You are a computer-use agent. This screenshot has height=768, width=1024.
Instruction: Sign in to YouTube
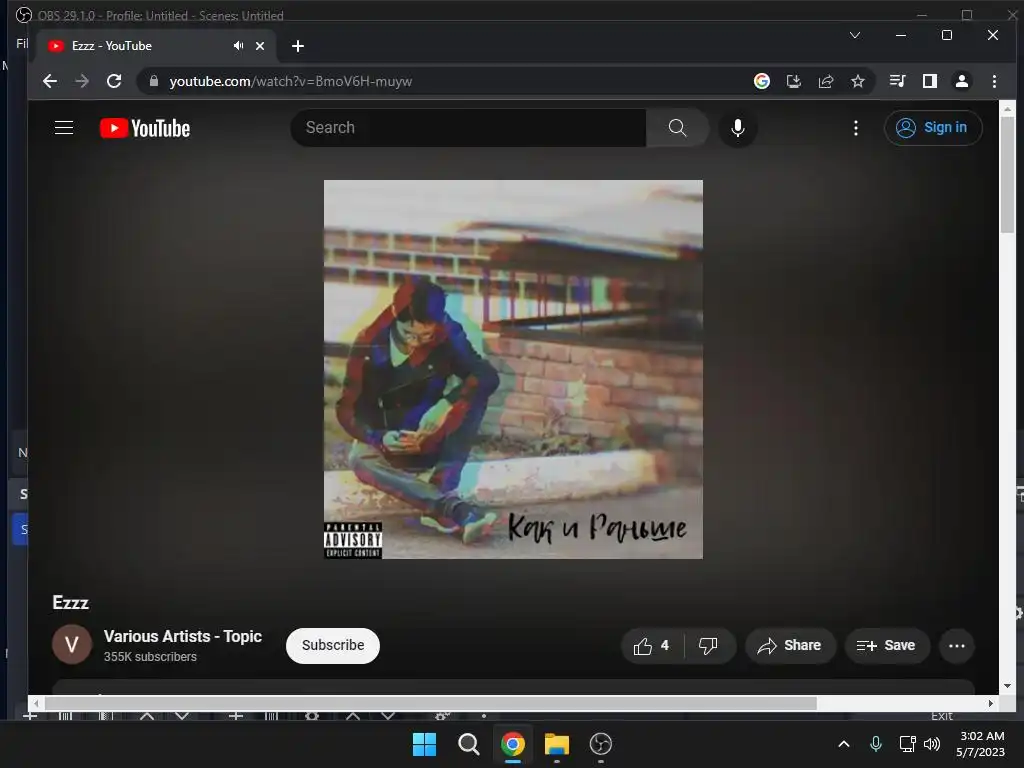[933, 127]
